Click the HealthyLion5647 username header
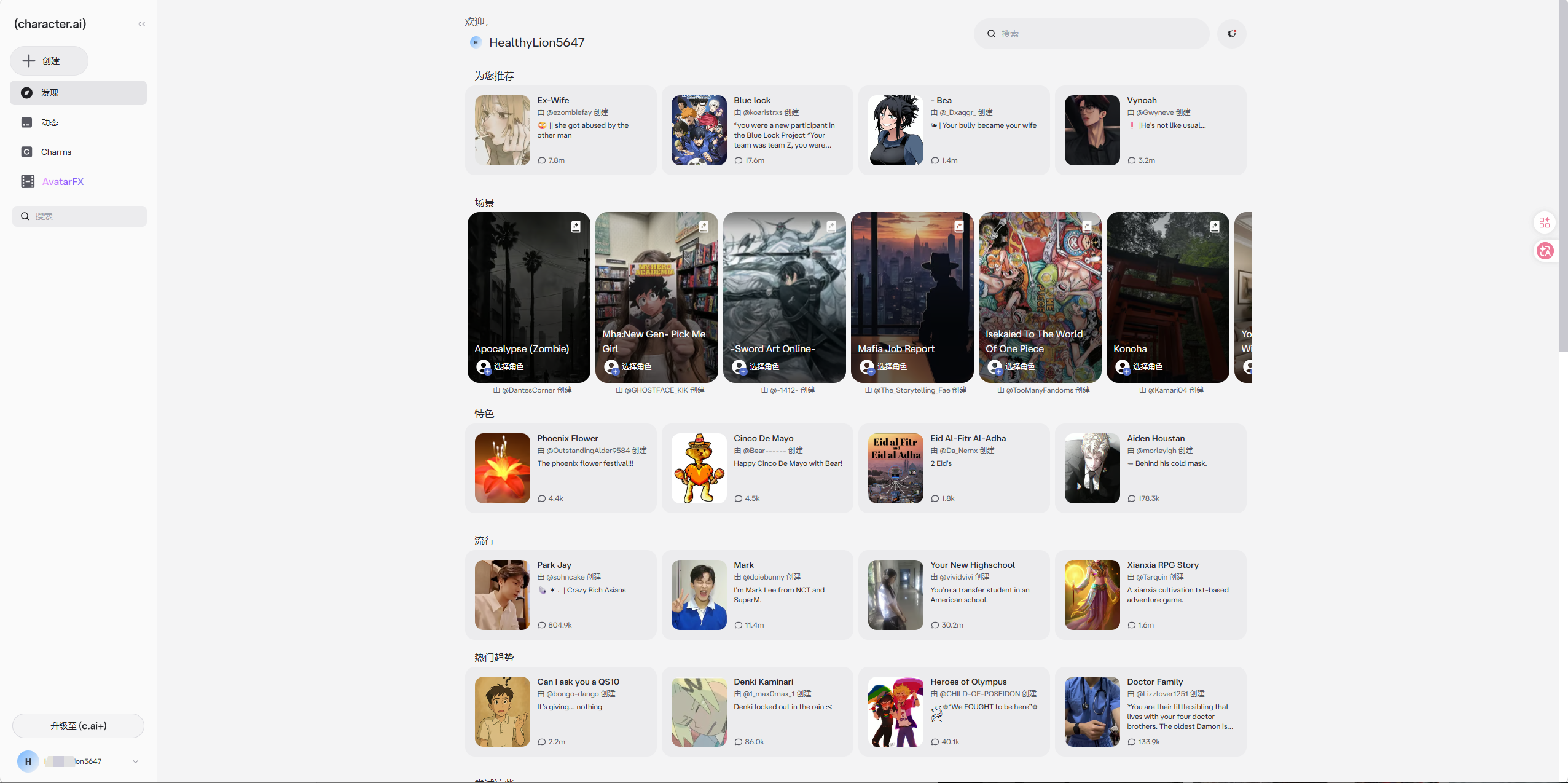The image size is (1568, 783). (536, 42)
